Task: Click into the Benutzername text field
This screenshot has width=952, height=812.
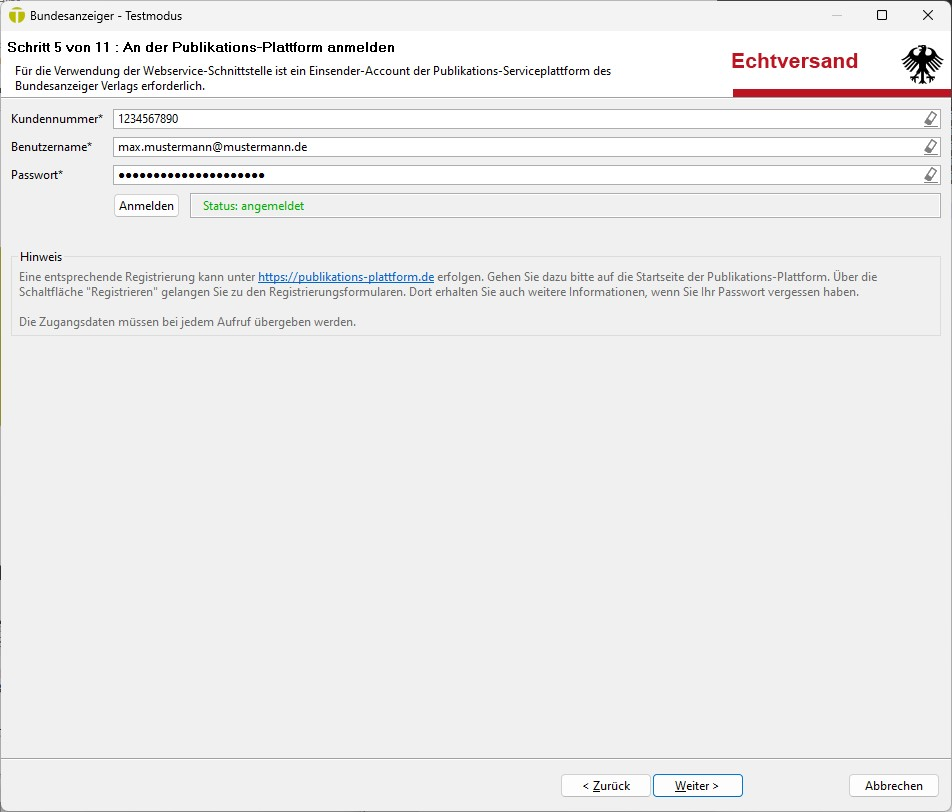Action: click(515, 147)
